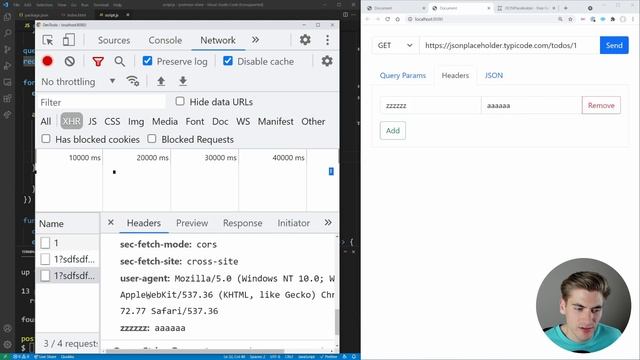Switch to the JSON tab
Viewport: 640px width, 360px height.
tap(494, 76)
